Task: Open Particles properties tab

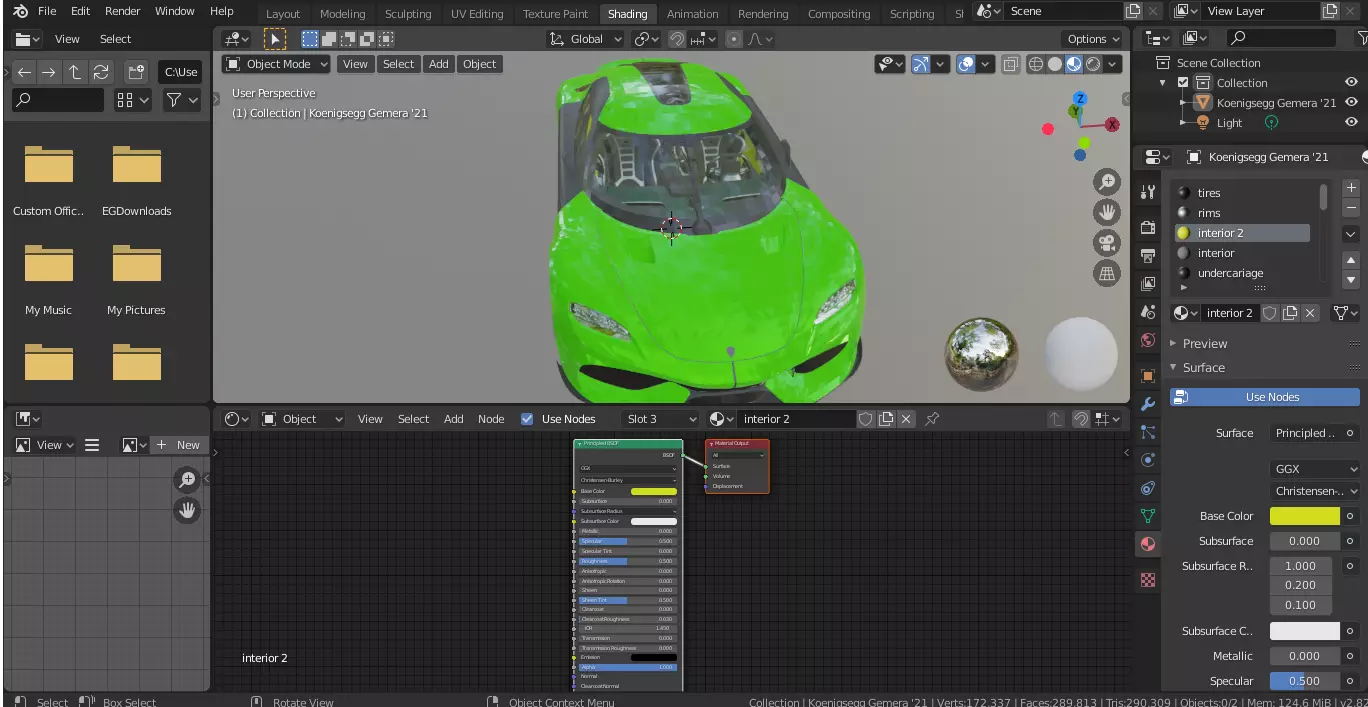Action: [x=1148, y=432]
